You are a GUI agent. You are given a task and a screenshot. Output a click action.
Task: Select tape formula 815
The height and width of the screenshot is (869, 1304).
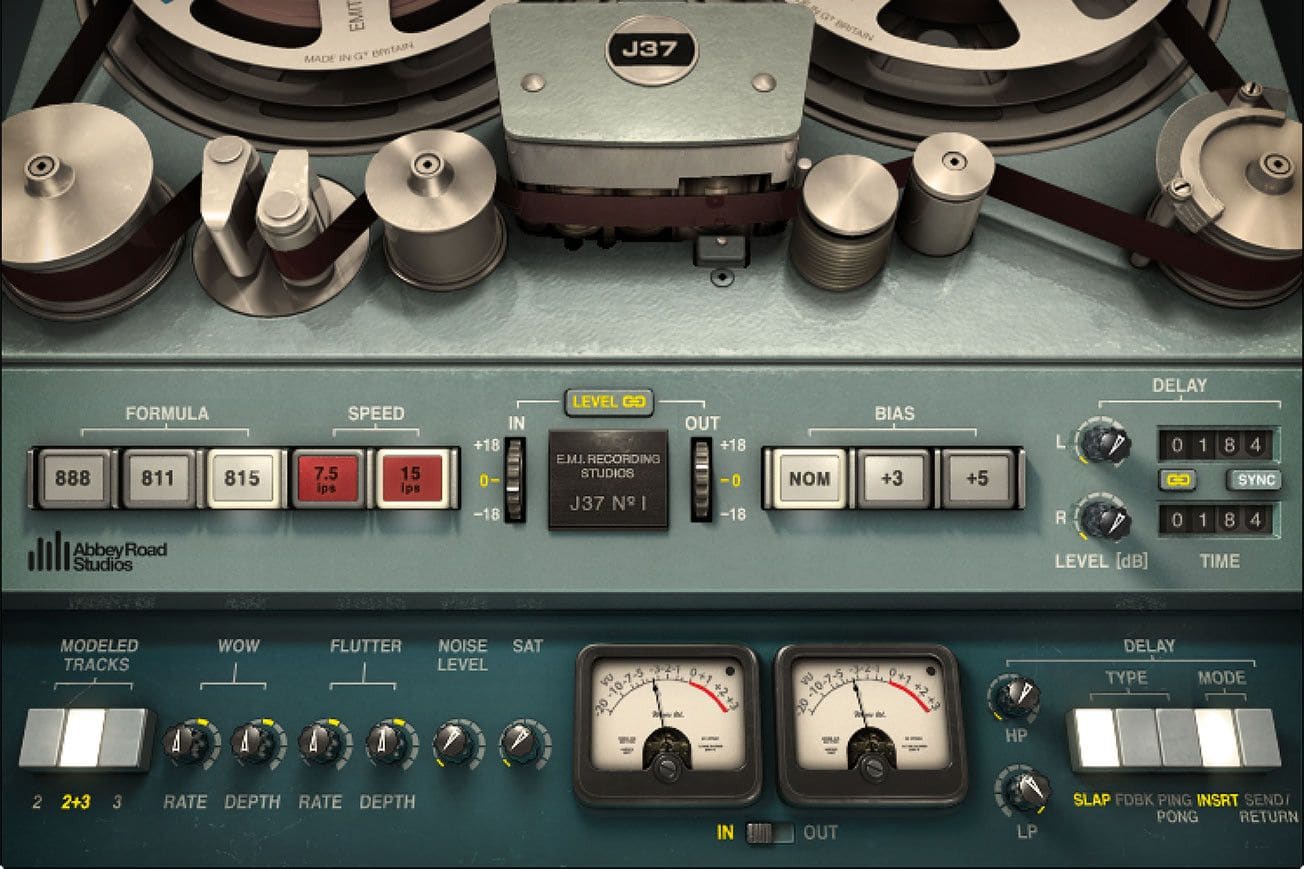click(243, 479)
